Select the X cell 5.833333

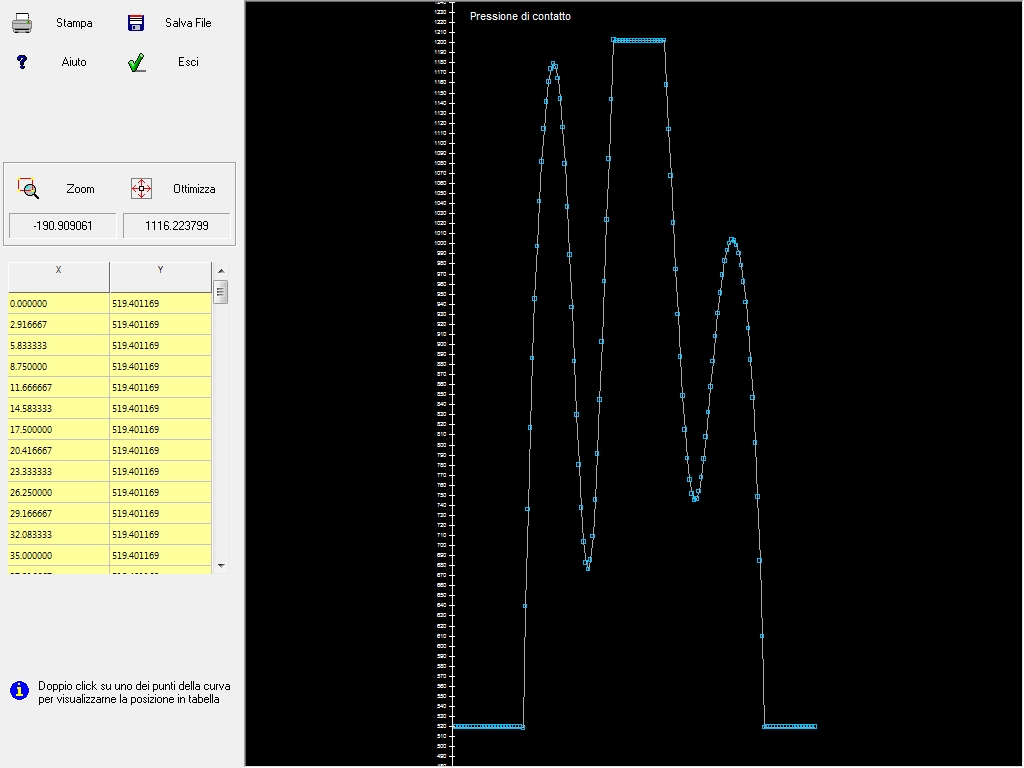click(x=59, y=345)
